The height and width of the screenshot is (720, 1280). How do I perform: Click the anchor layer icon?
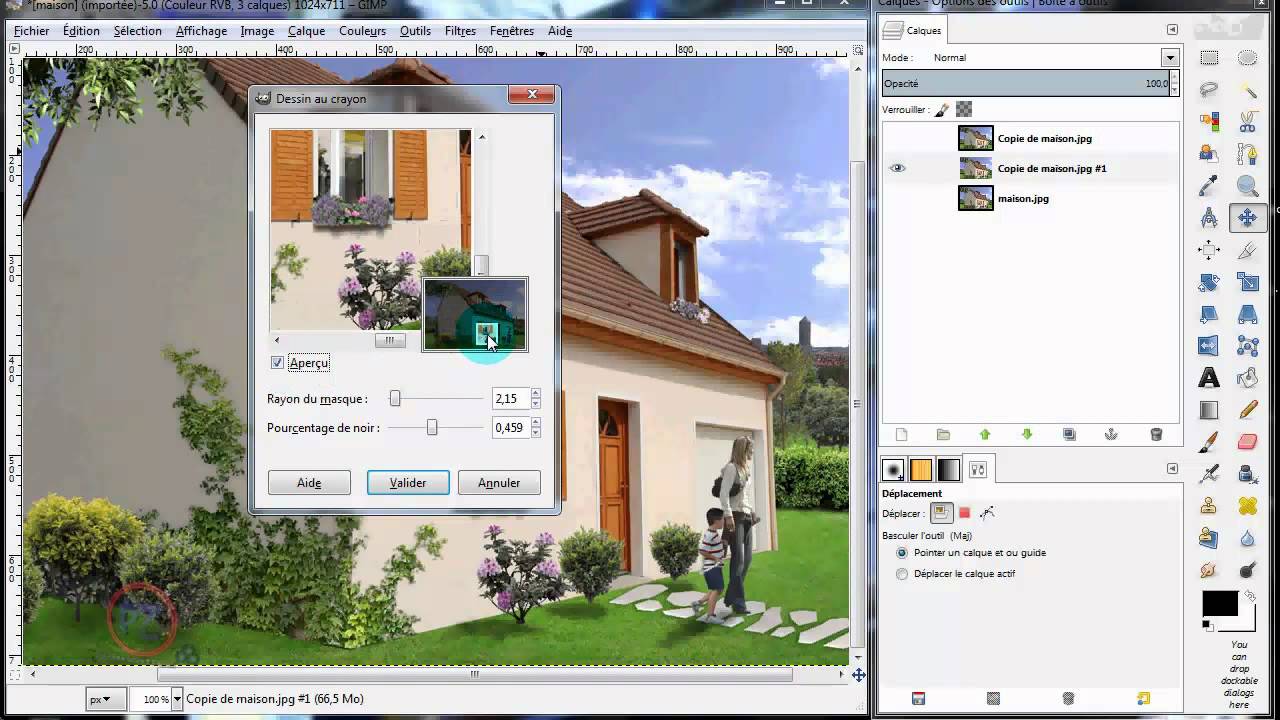1110,434
